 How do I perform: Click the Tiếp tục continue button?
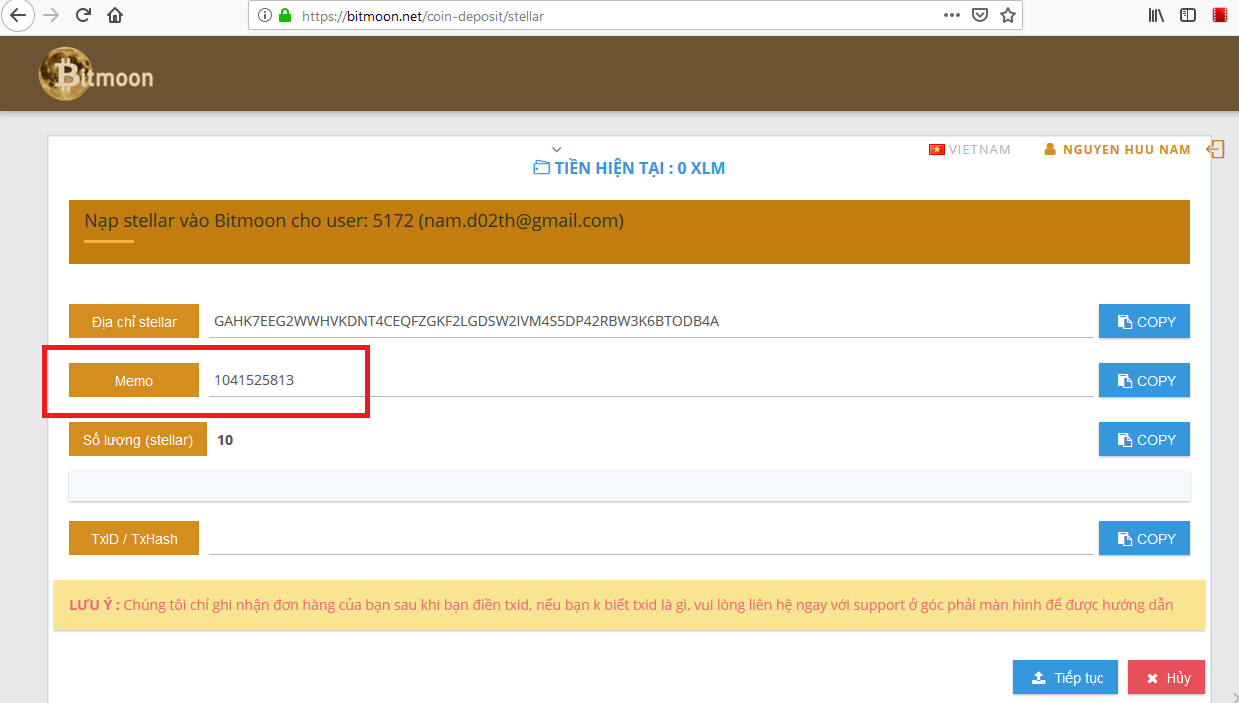[x=1065, y=678]
